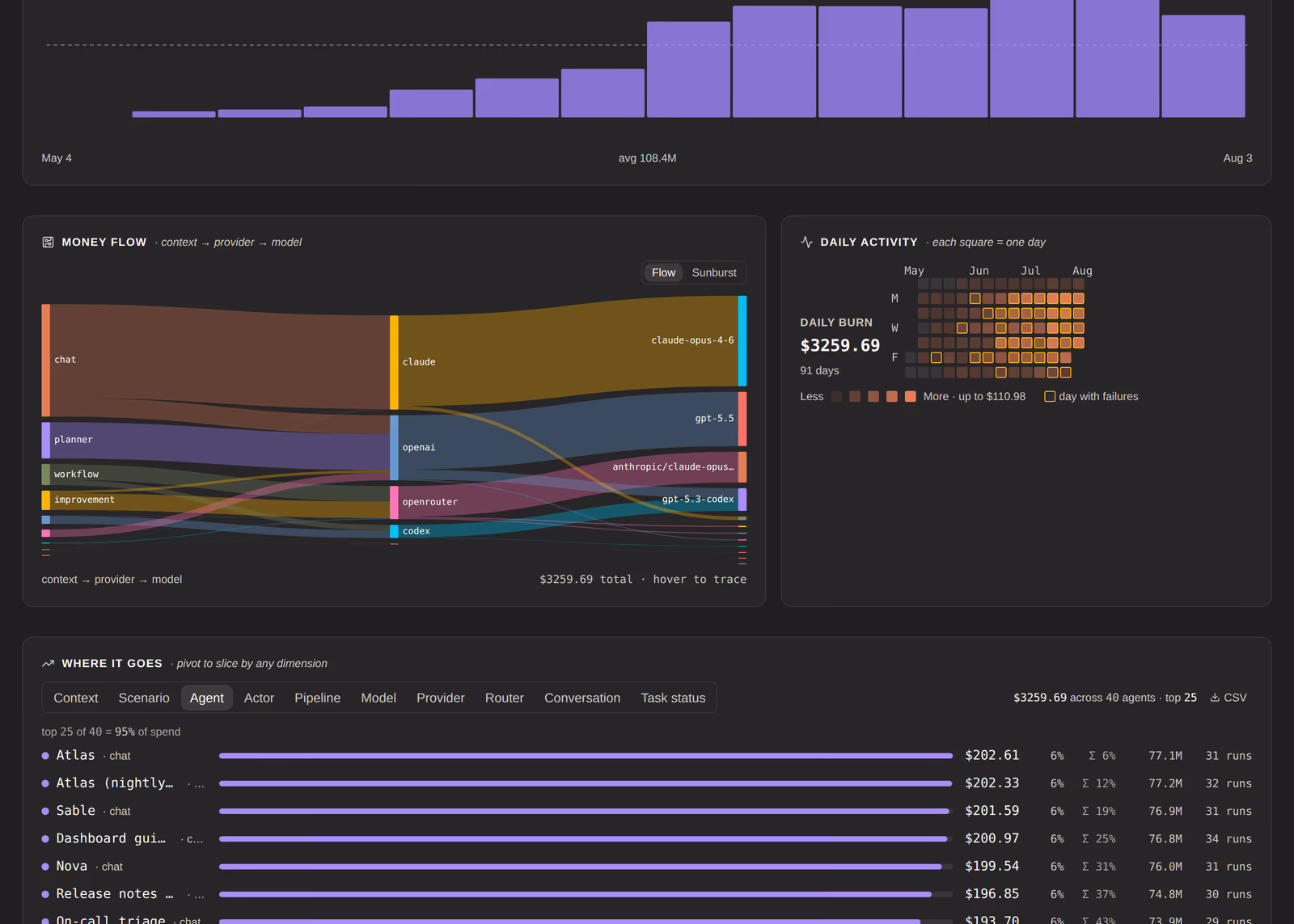
Task: Click the $201.59 spend value
Action: click(x=992, y=810)
